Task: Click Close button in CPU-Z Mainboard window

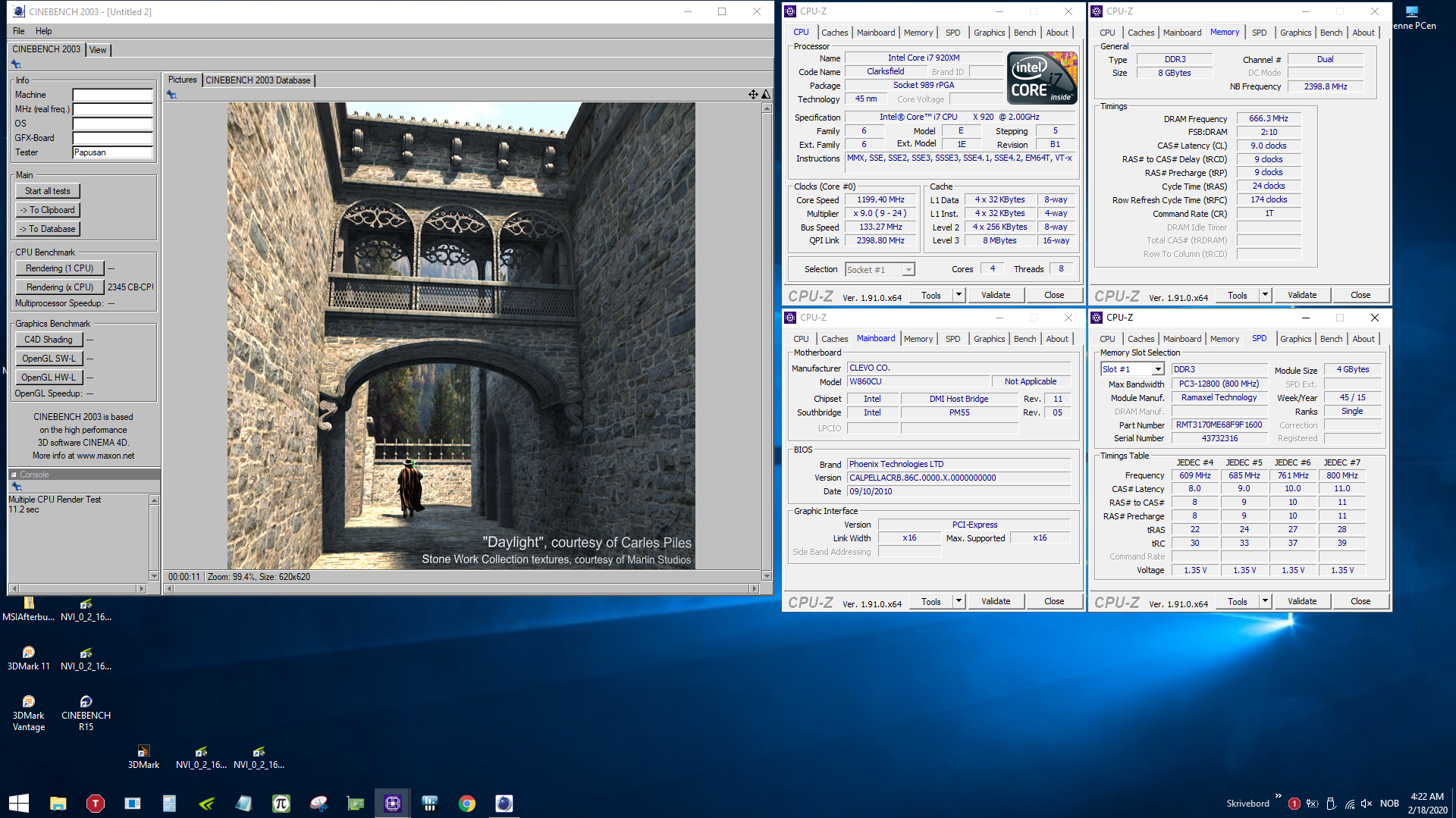Action: point(1054,601)
